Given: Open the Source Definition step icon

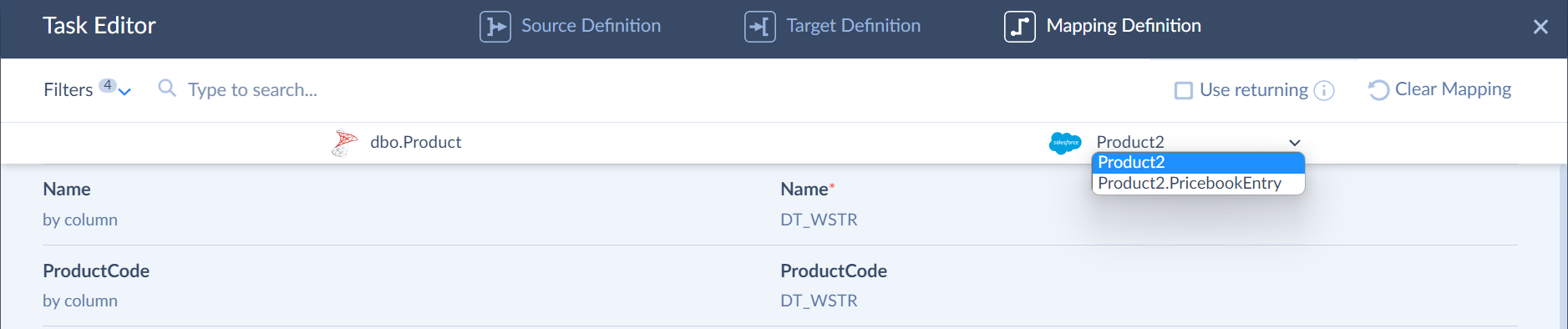Looking at the screenshot, I should pos(495,26).
